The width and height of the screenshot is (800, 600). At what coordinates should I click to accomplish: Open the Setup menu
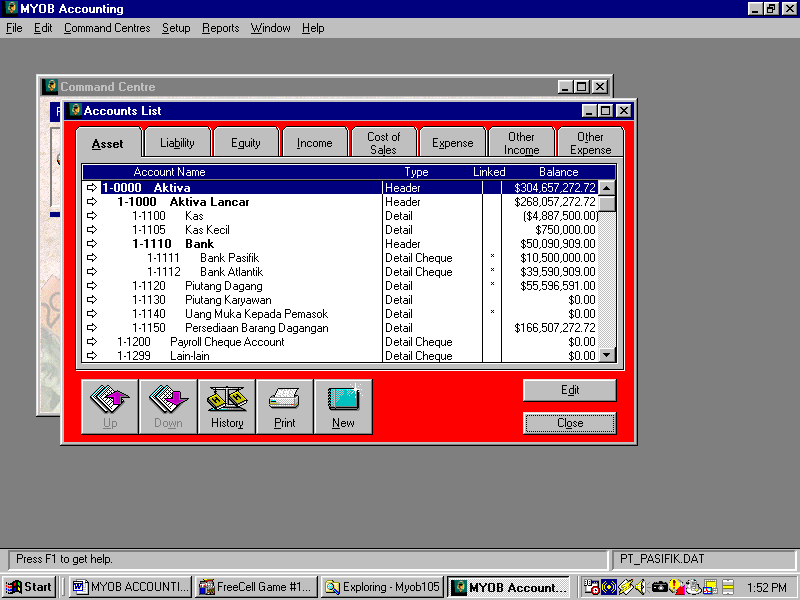click(176, 28)
